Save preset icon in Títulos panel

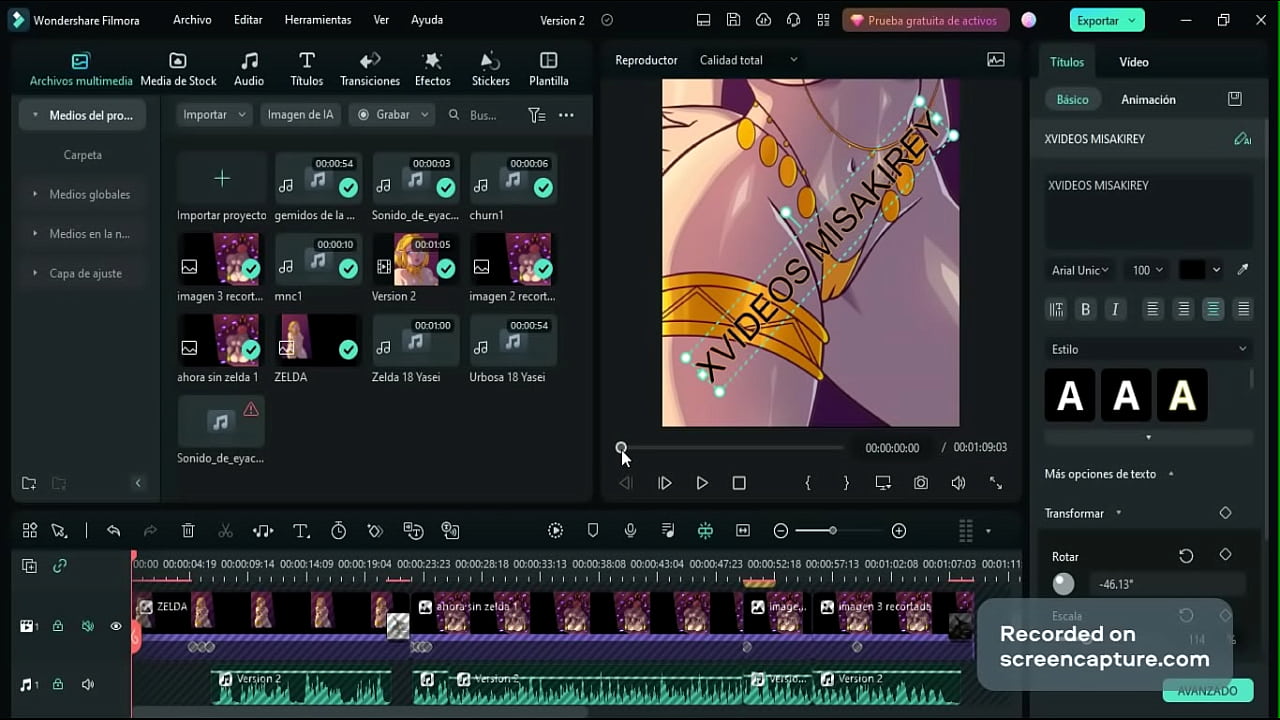pyautogui.click(x=1235, y=99)
